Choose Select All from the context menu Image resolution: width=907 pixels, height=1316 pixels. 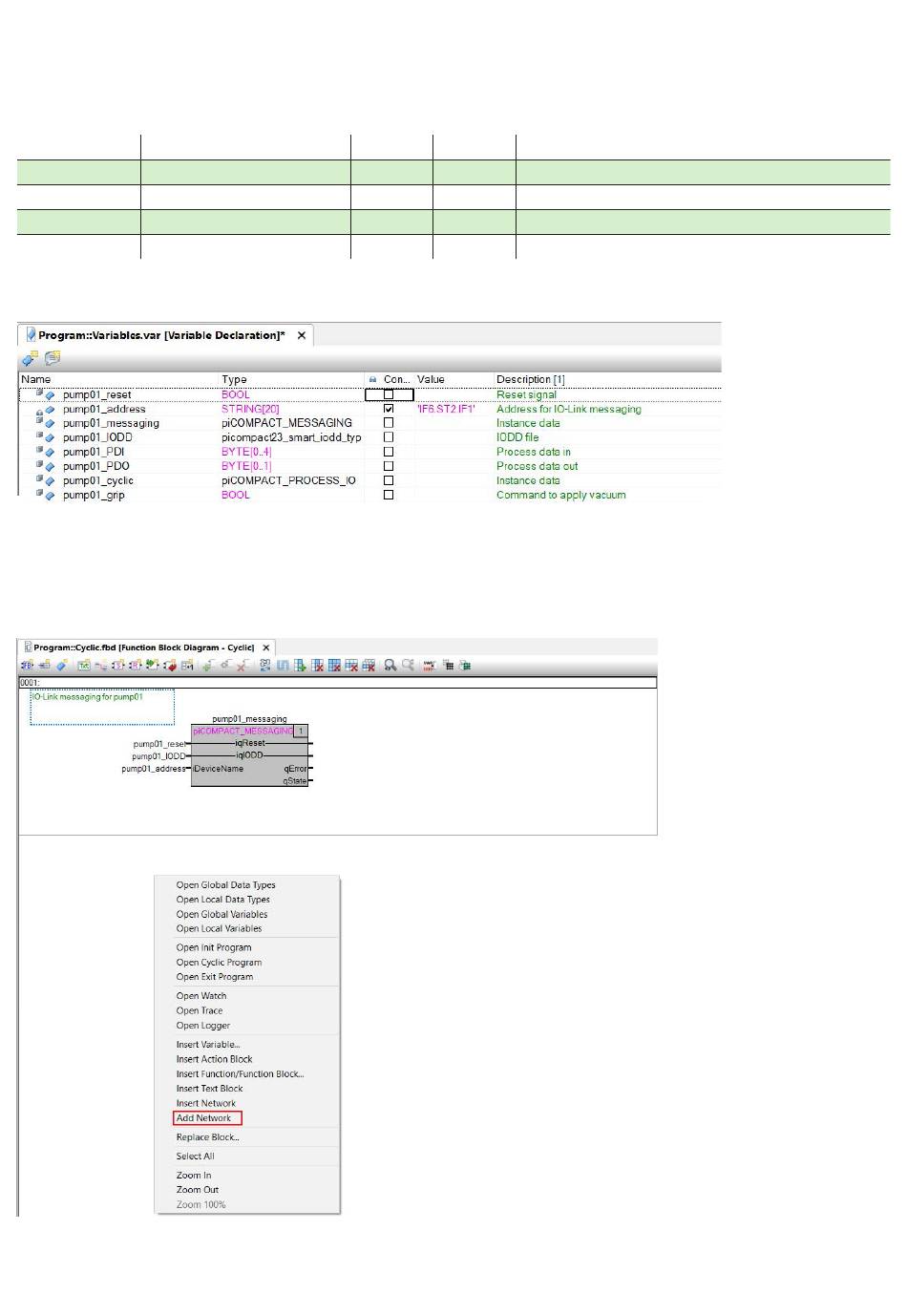[x=195, y=1157]
